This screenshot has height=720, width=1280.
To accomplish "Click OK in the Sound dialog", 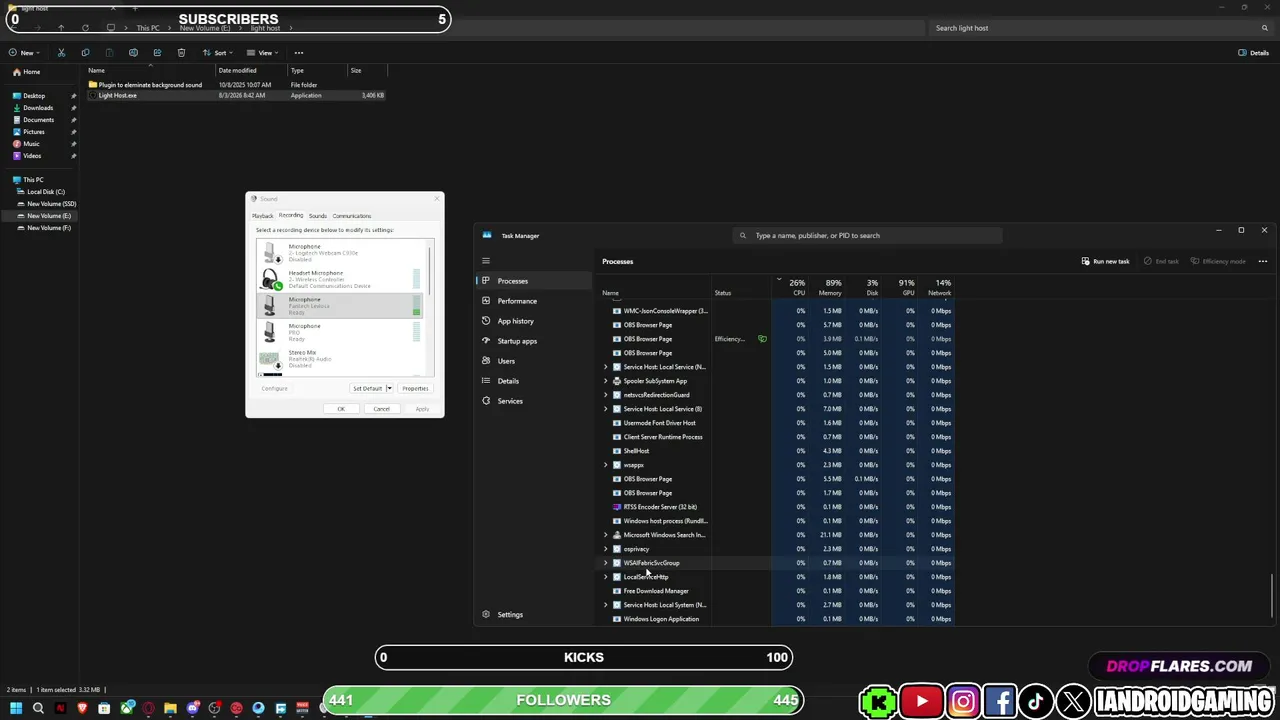I will click(341, 409).
